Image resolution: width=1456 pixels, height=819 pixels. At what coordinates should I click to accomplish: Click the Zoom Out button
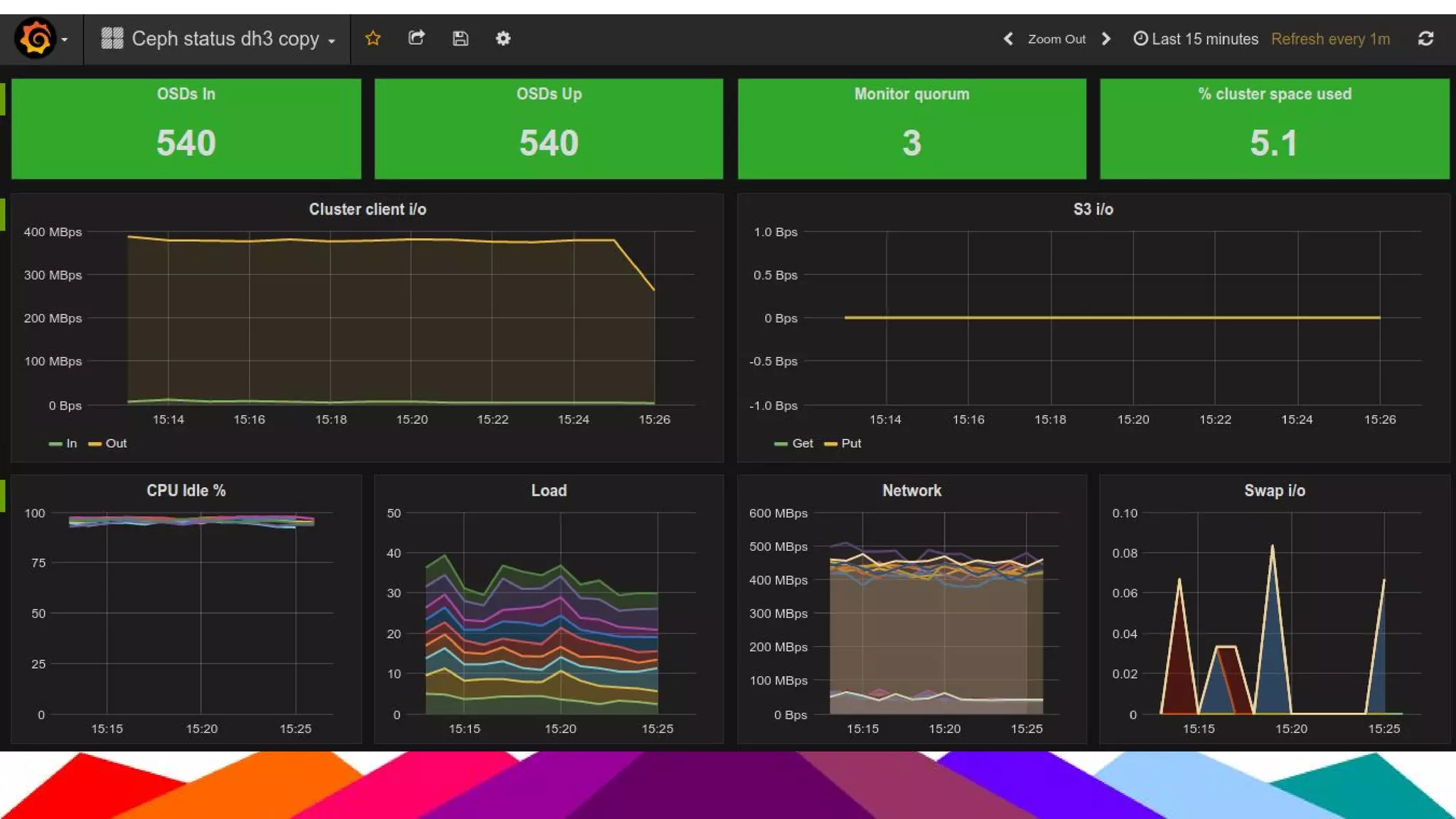tap(1056, 39)
